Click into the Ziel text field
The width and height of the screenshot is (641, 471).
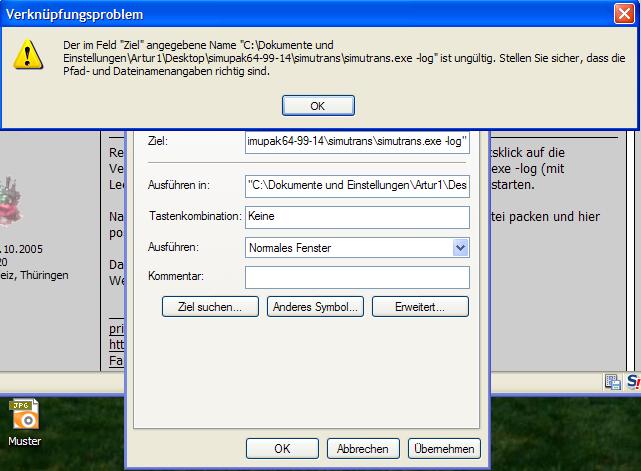(x=357, y=142)
